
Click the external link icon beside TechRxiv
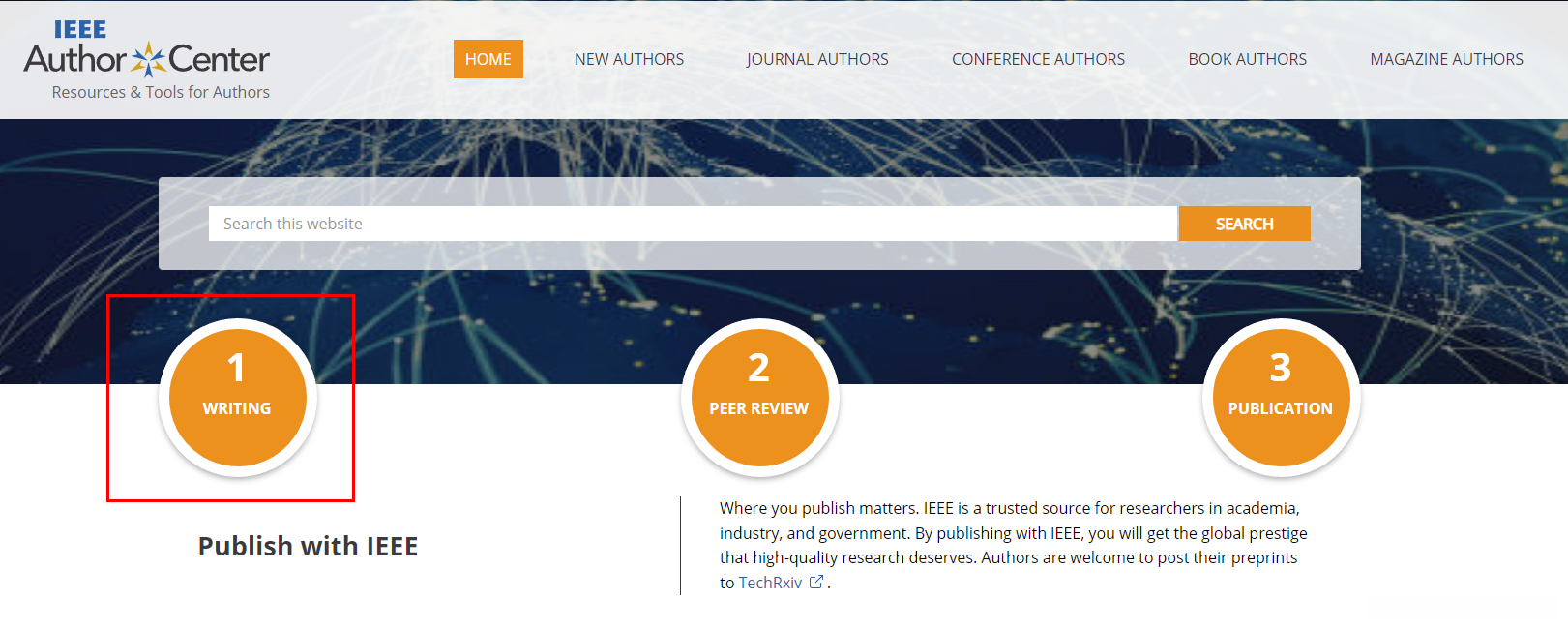[816, 582]
